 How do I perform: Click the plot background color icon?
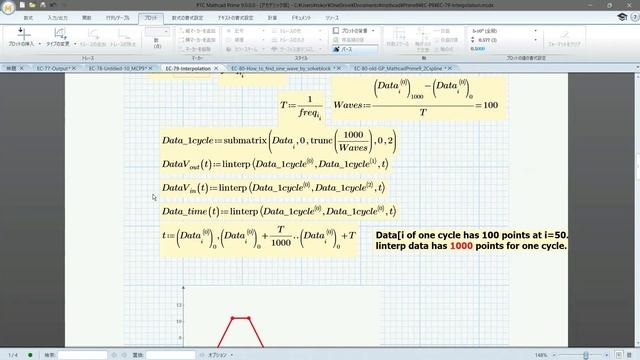click(x=336, y=31)
